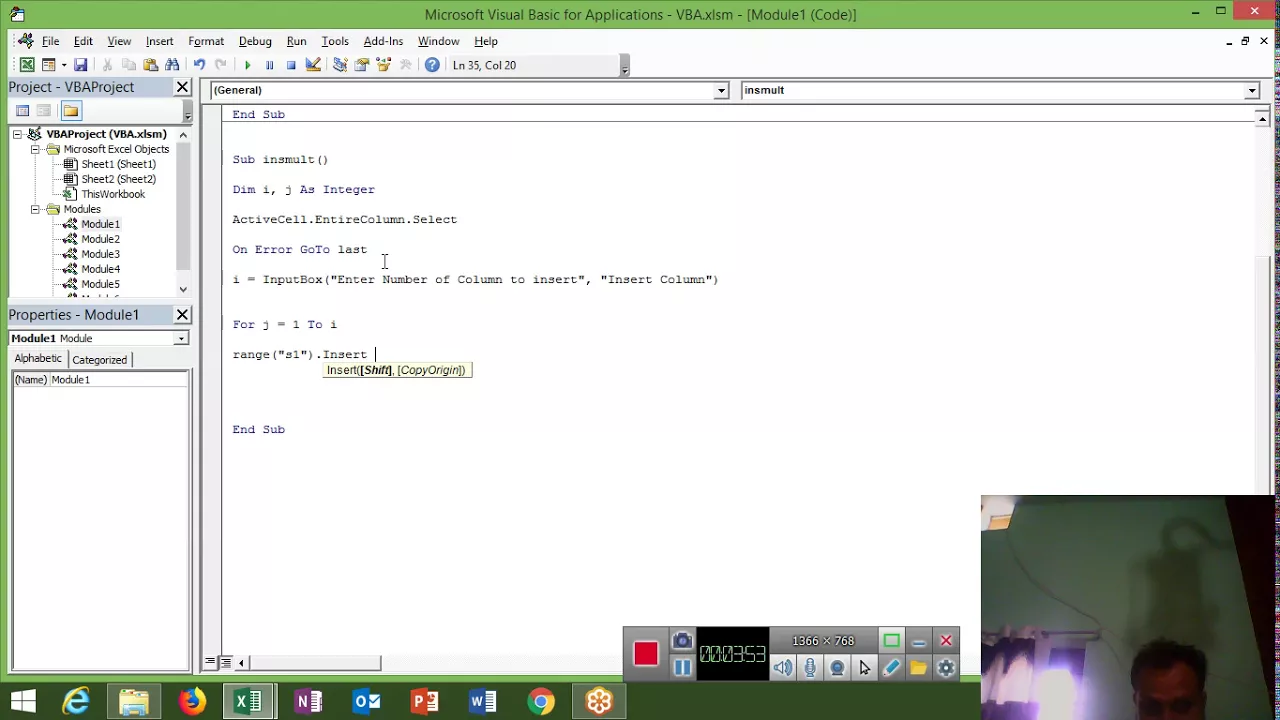This screenshot has width=1280, height=720.
Task: Run the macro with the green play icon
Action: click(x=247, y=65)
